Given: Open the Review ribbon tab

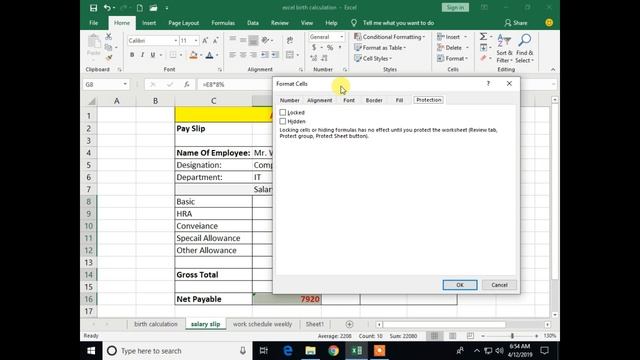Looking at the screenshot, I should [280, 23].
